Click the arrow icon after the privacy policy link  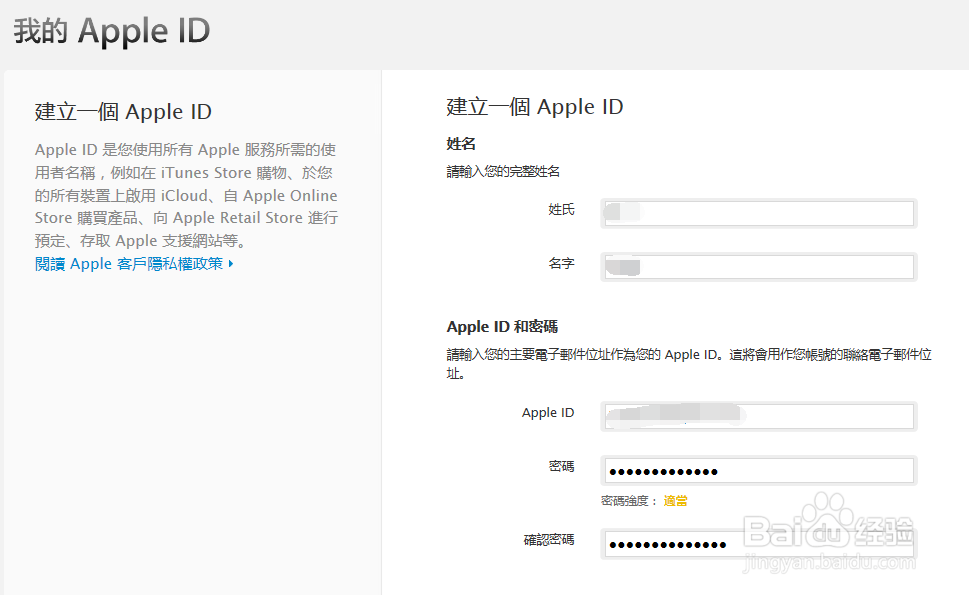click(231, 264)
